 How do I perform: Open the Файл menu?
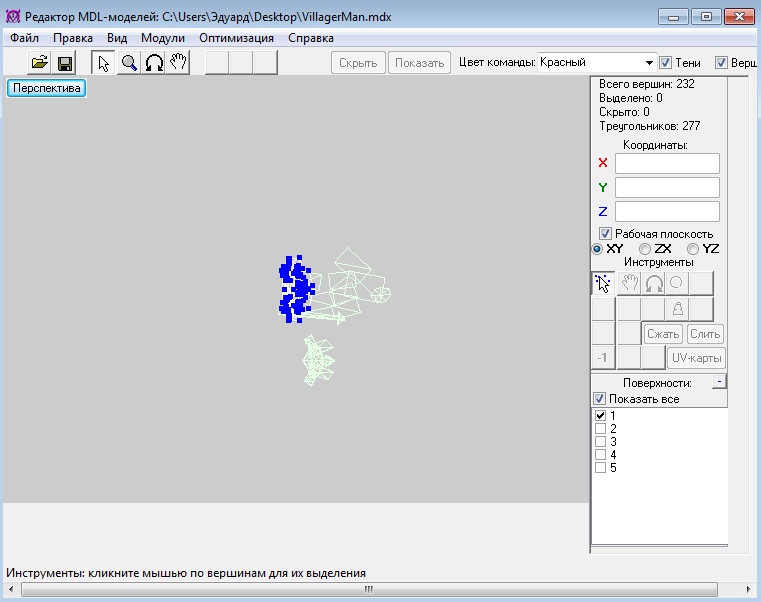click(24, 38)
